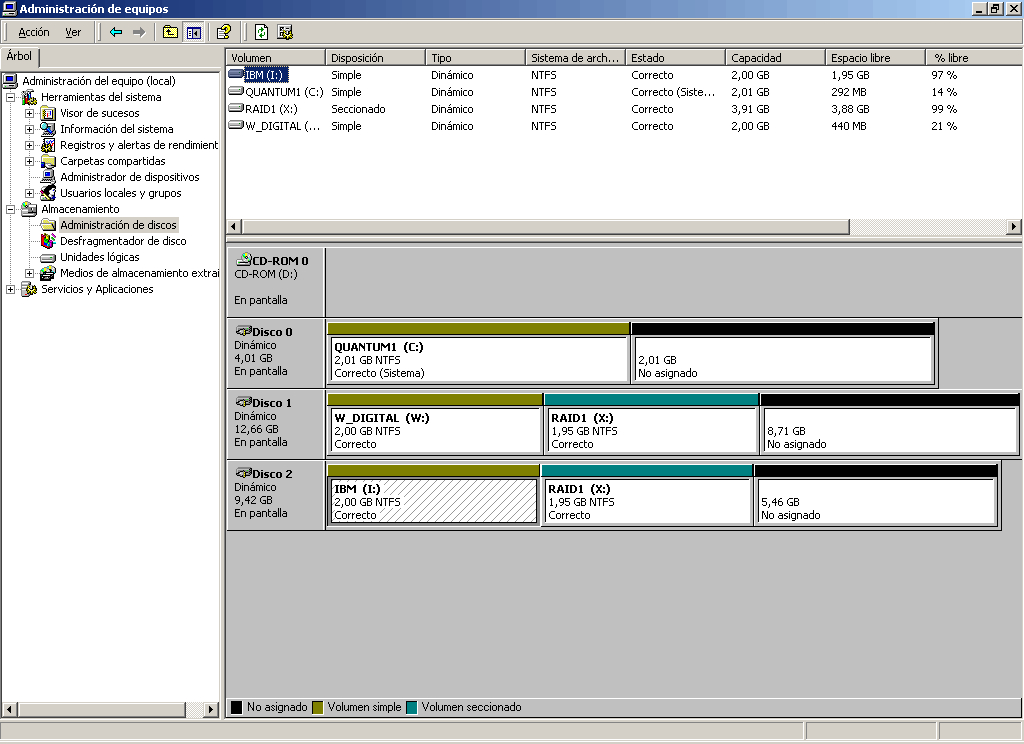Sort by the Volumen column header
This screenshot has width=1024, height=744.
point(276,57)
